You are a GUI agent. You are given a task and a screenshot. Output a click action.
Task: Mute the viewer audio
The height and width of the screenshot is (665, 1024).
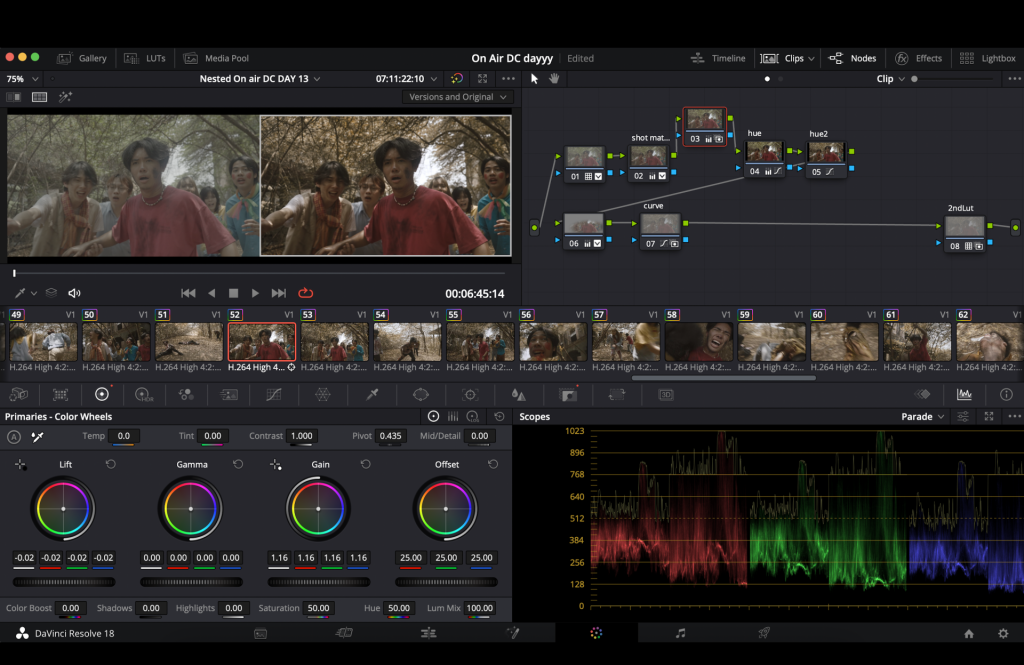click(x=72, y=293)
